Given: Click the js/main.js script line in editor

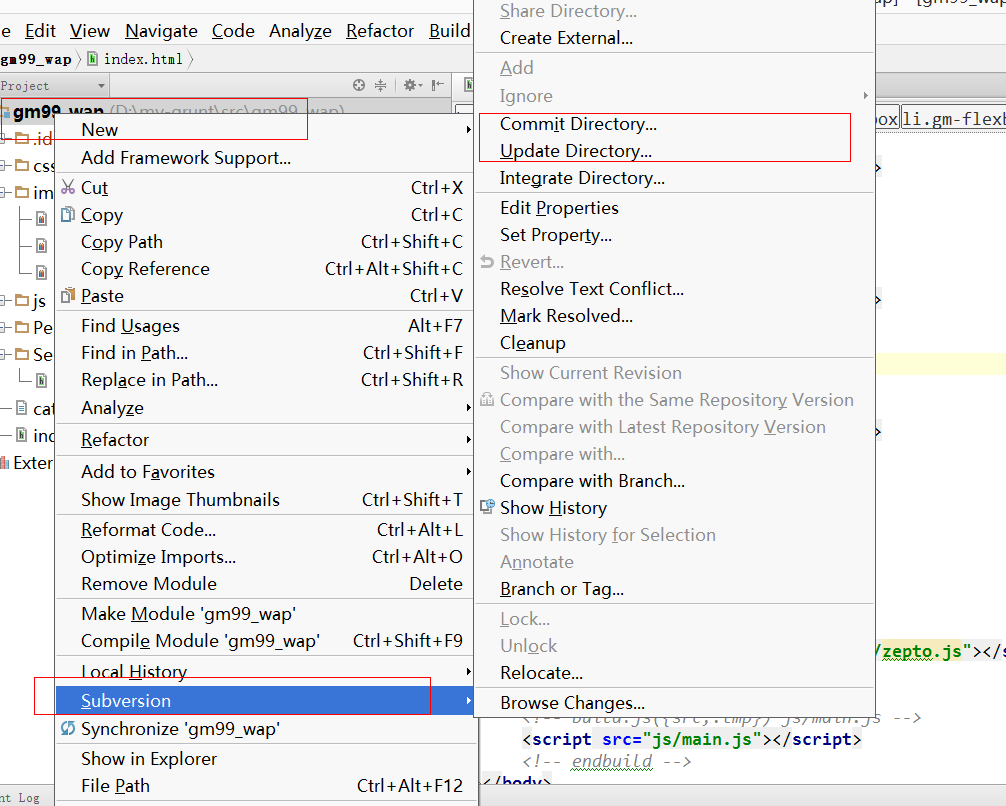Looking at the screenshot, I should coord(692,739).
